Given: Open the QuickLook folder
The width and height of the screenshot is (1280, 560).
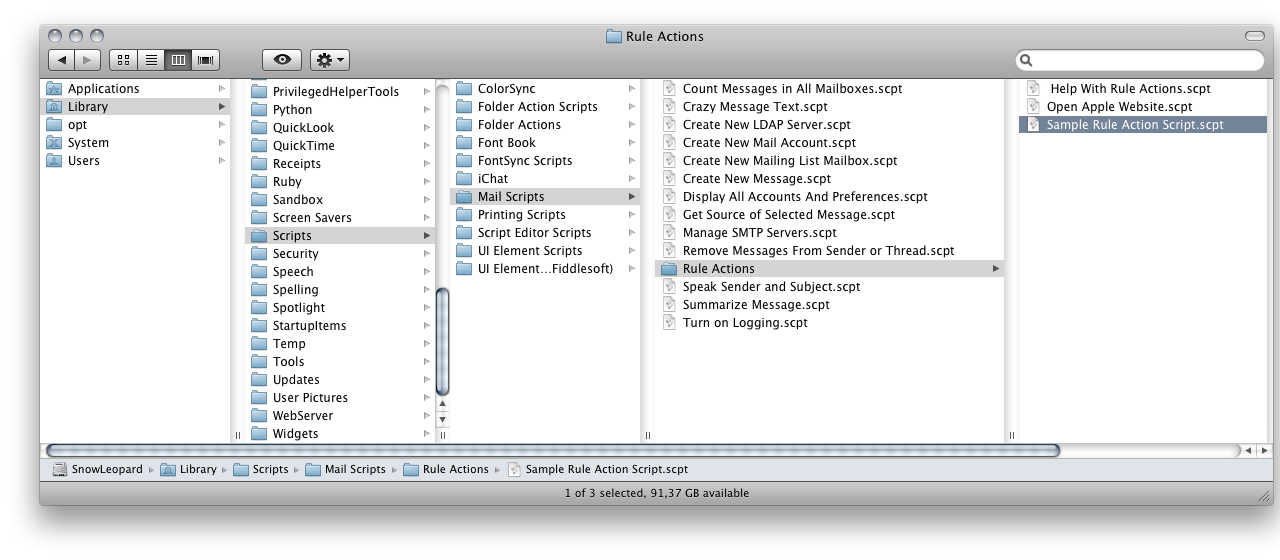Looking at the screenshot, I should pyautogui.click(x=303, y=128).
